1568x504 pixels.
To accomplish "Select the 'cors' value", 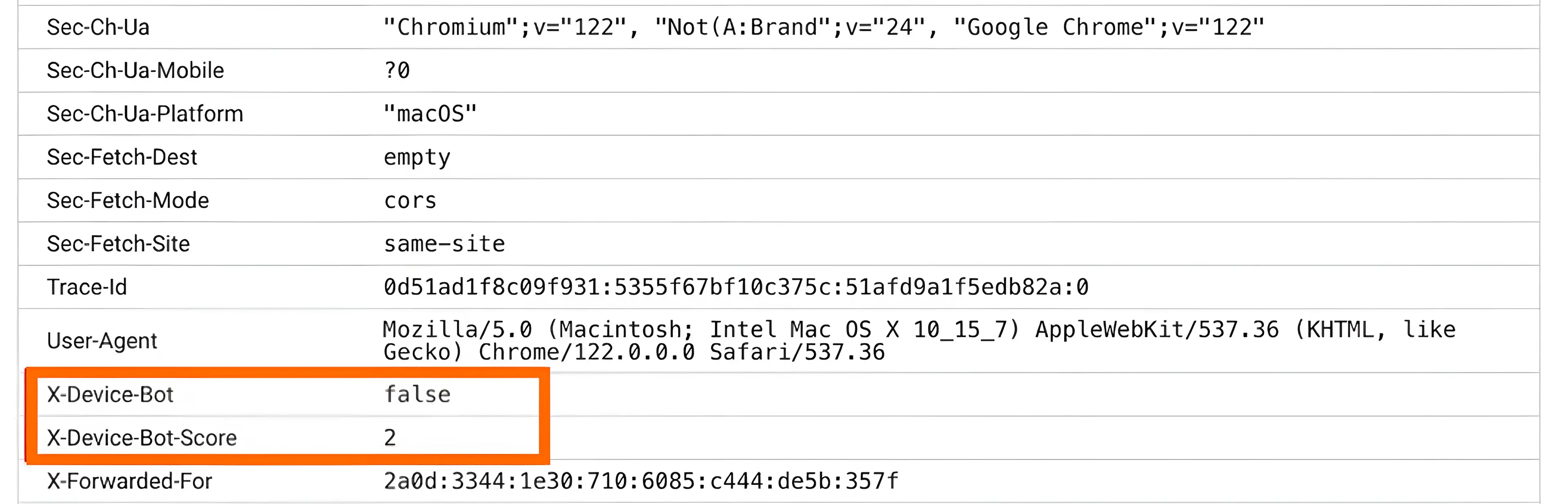I will click(410, 201).
